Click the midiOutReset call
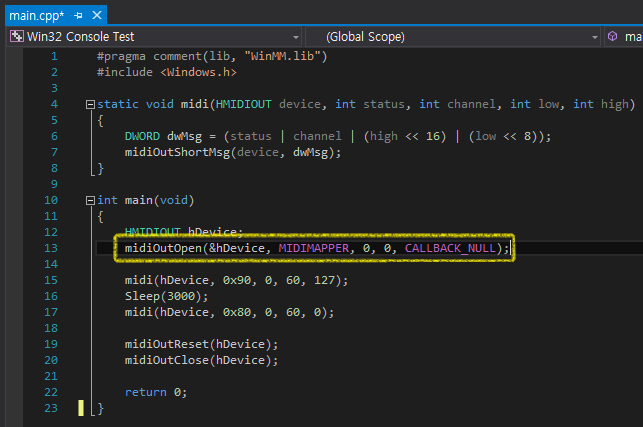This screenshot has height=427, width=643. [x=166, y=344]
